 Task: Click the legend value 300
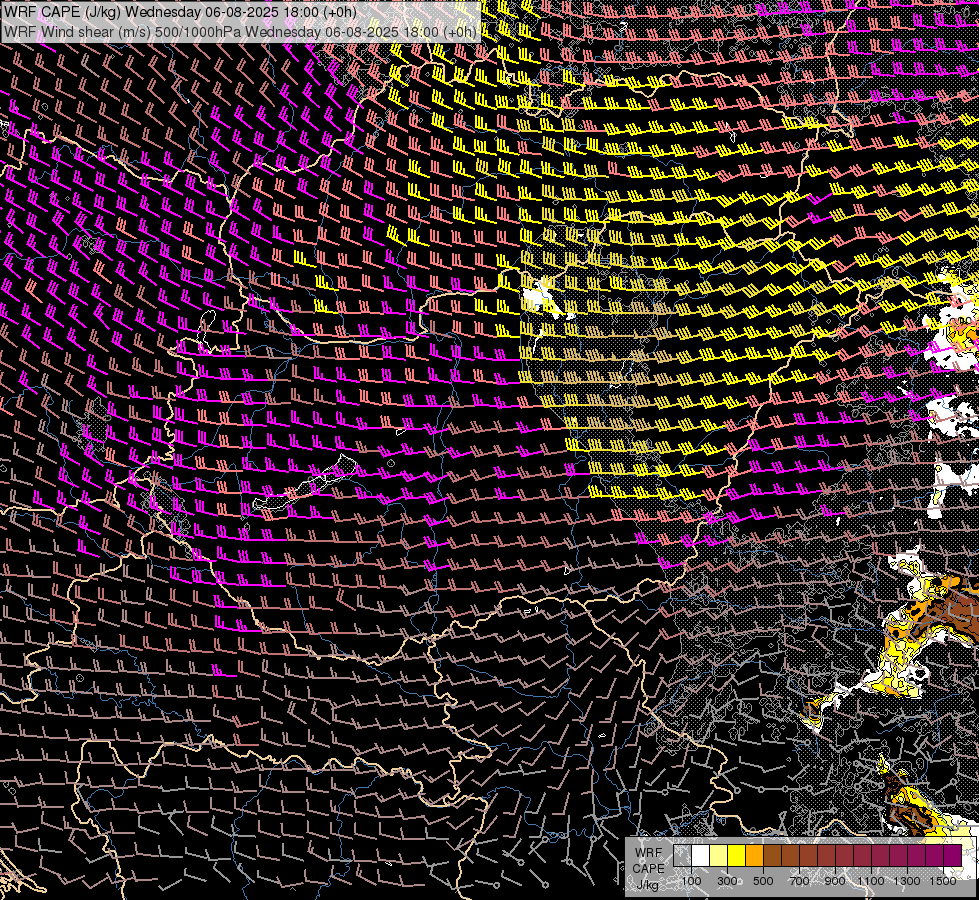(x=727, y=881)
